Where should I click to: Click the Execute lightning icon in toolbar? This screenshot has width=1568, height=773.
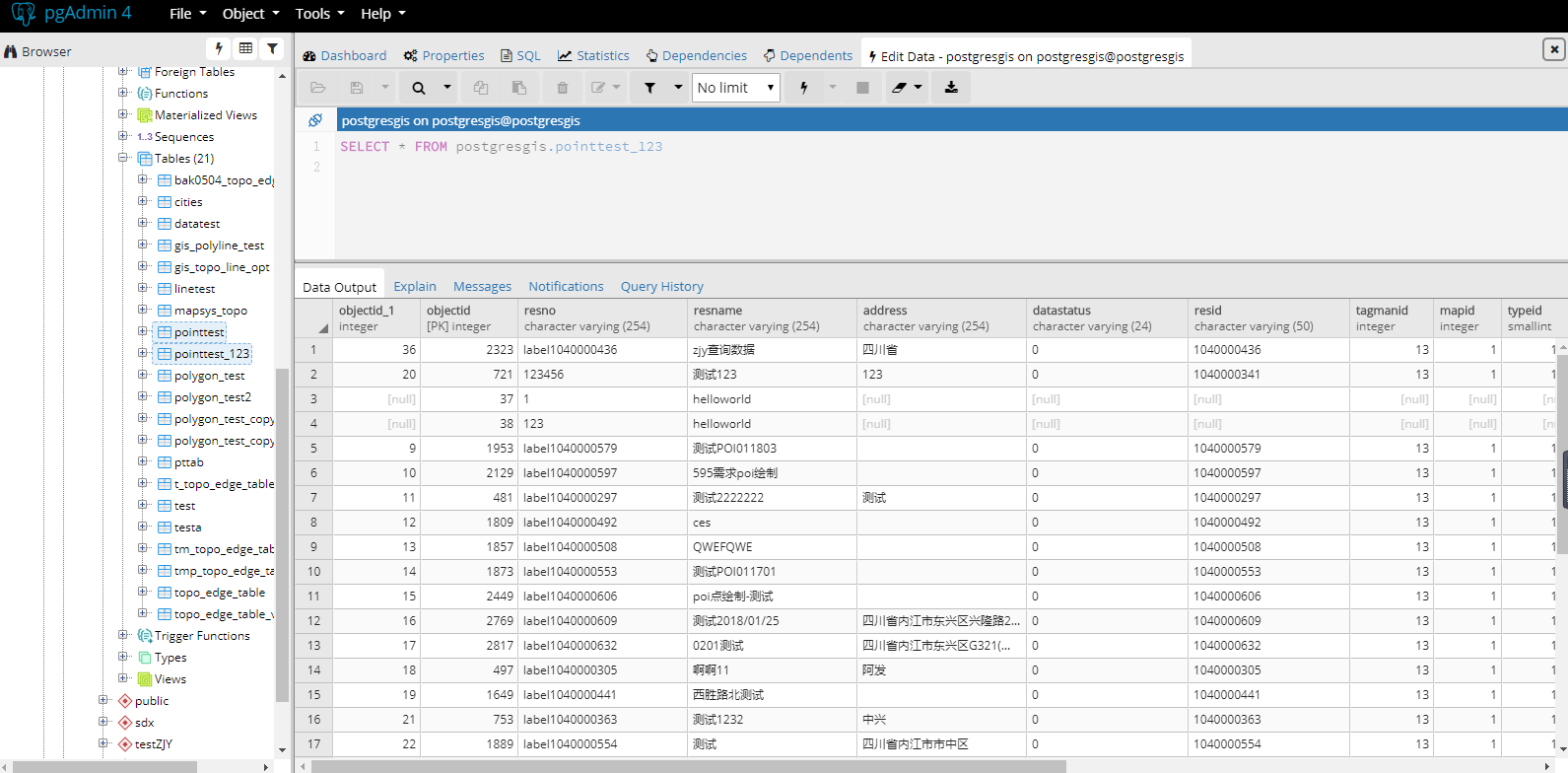[804, 88]
